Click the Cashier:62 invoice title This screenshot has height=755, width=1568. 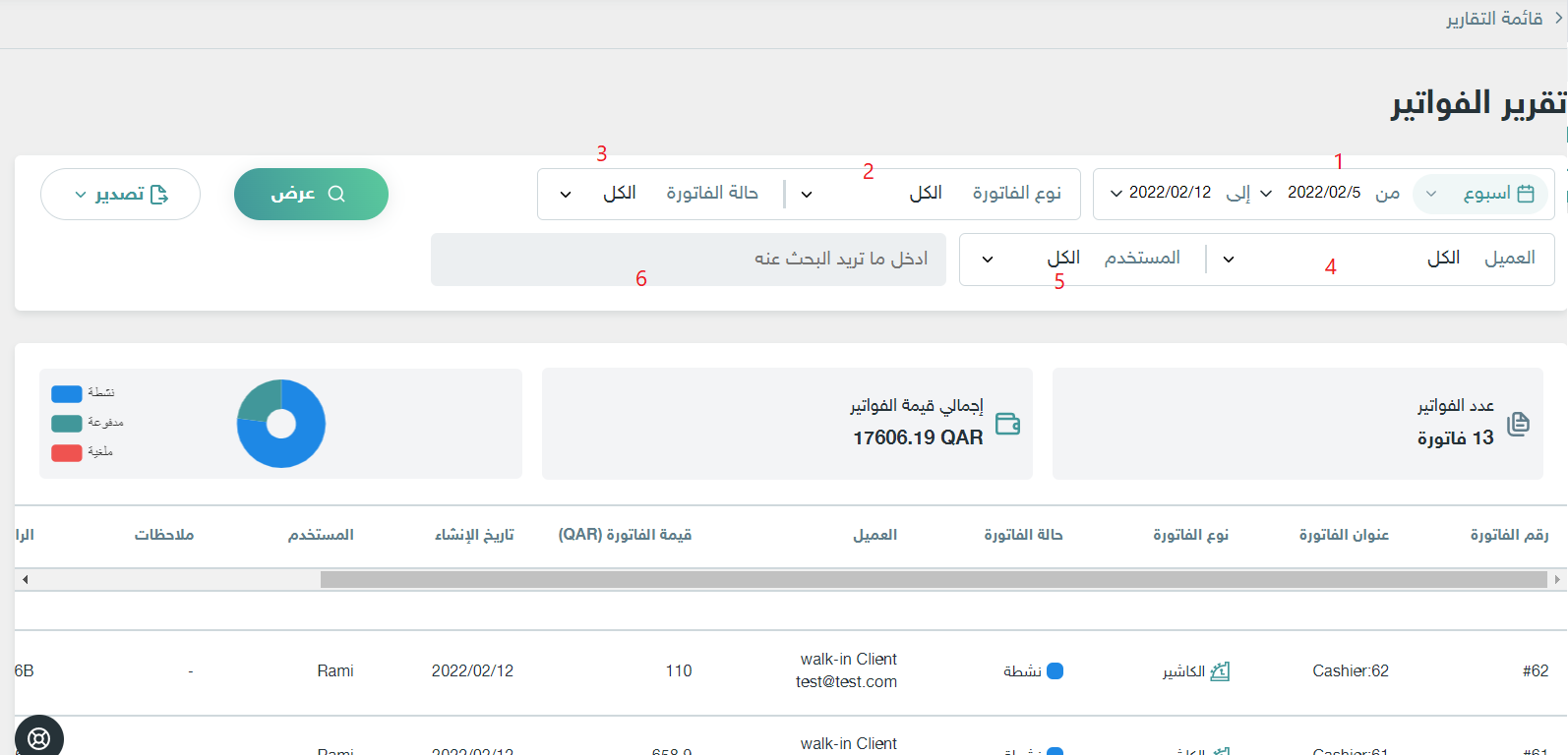(x=1351, y=671)
